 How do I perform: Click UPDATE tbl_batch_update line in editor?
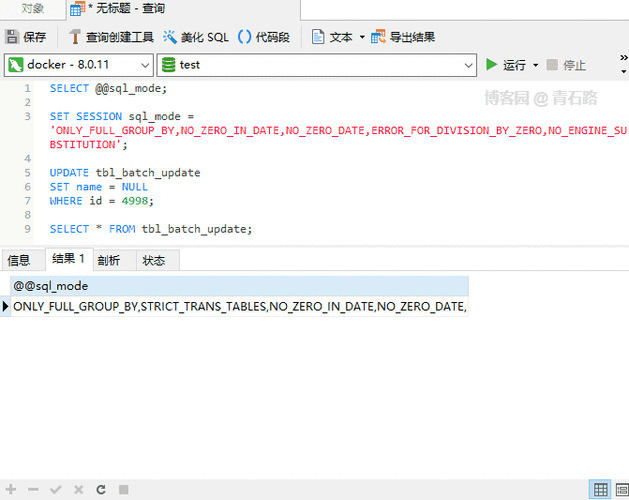click(125, 173)
